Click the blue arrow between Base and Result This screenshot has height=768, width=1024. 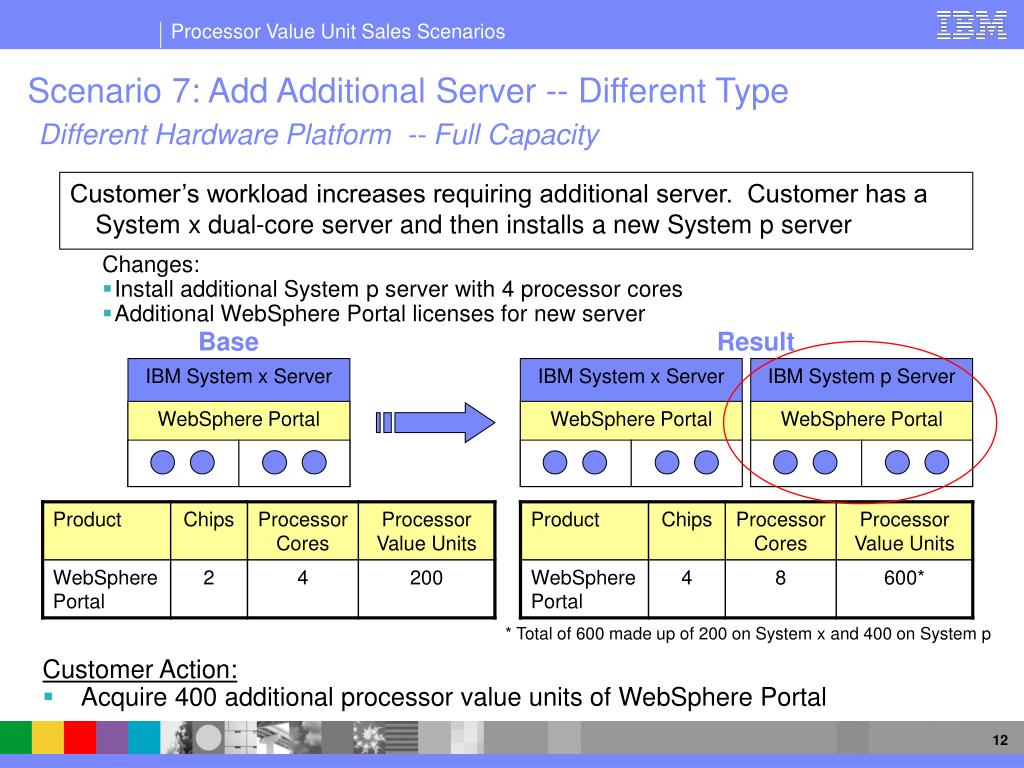[435, 423]
